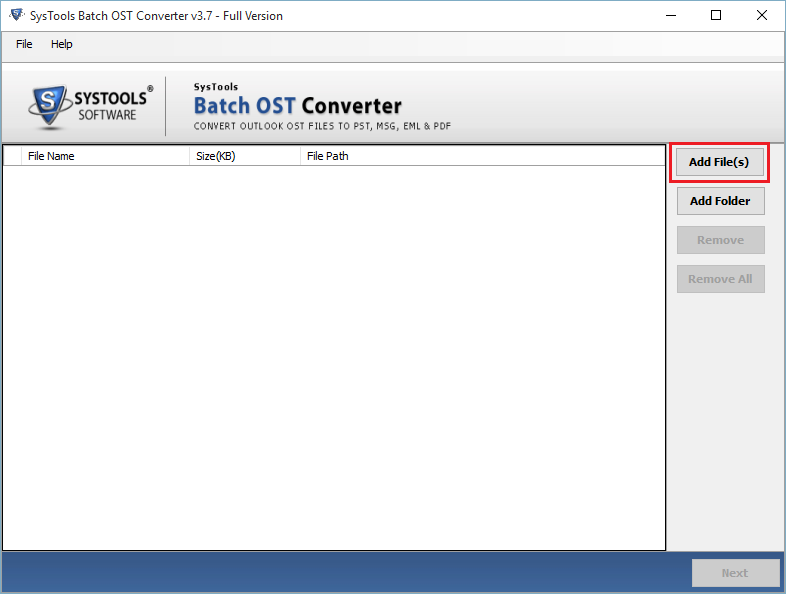The width and height of the screenshot is (786, 594).
Task: Click the title bar app icon
Action: [17, 15]
